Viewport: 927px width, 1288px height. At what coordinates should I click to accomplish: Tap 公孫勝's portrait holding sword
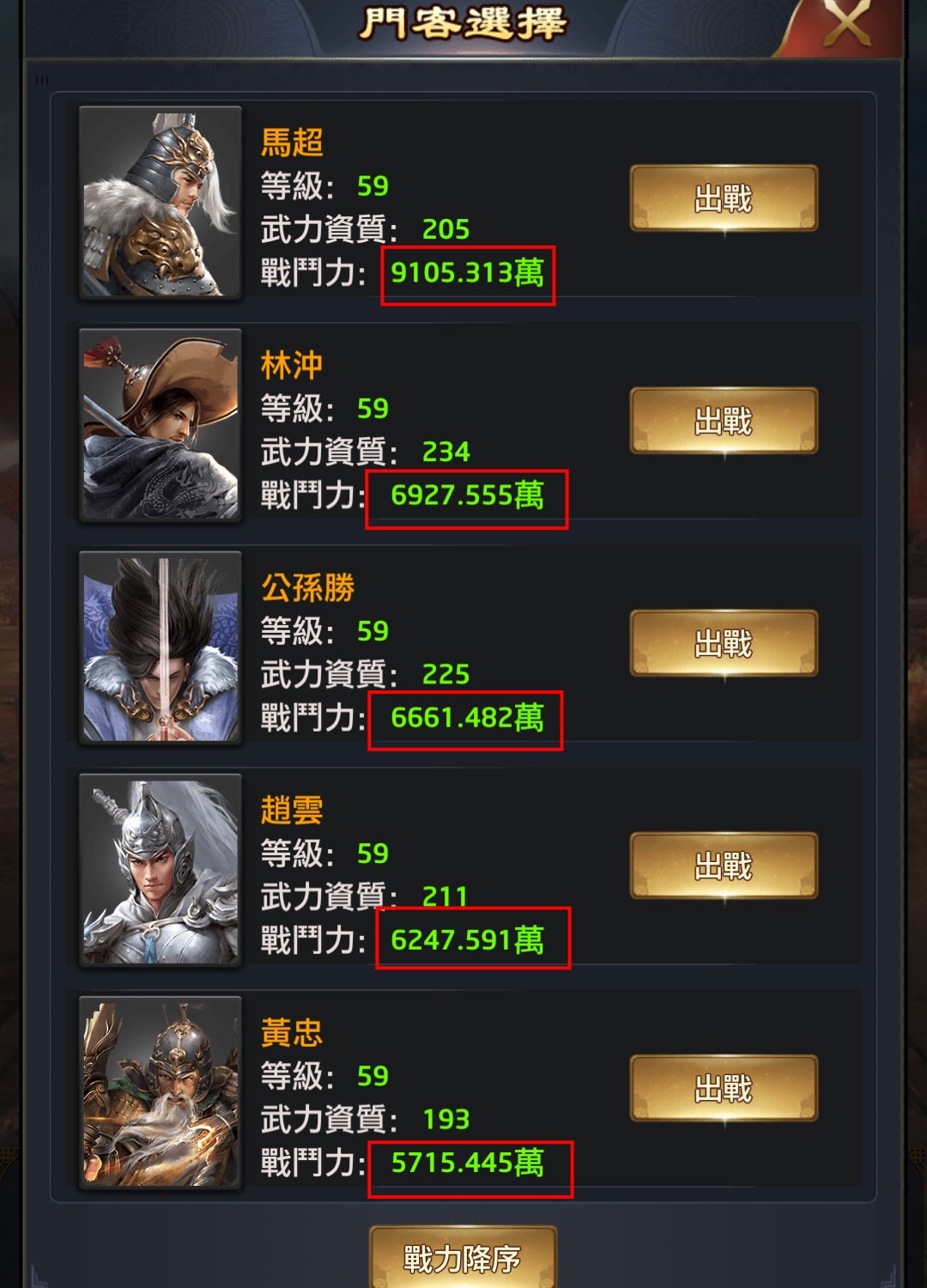pos(161,647)
